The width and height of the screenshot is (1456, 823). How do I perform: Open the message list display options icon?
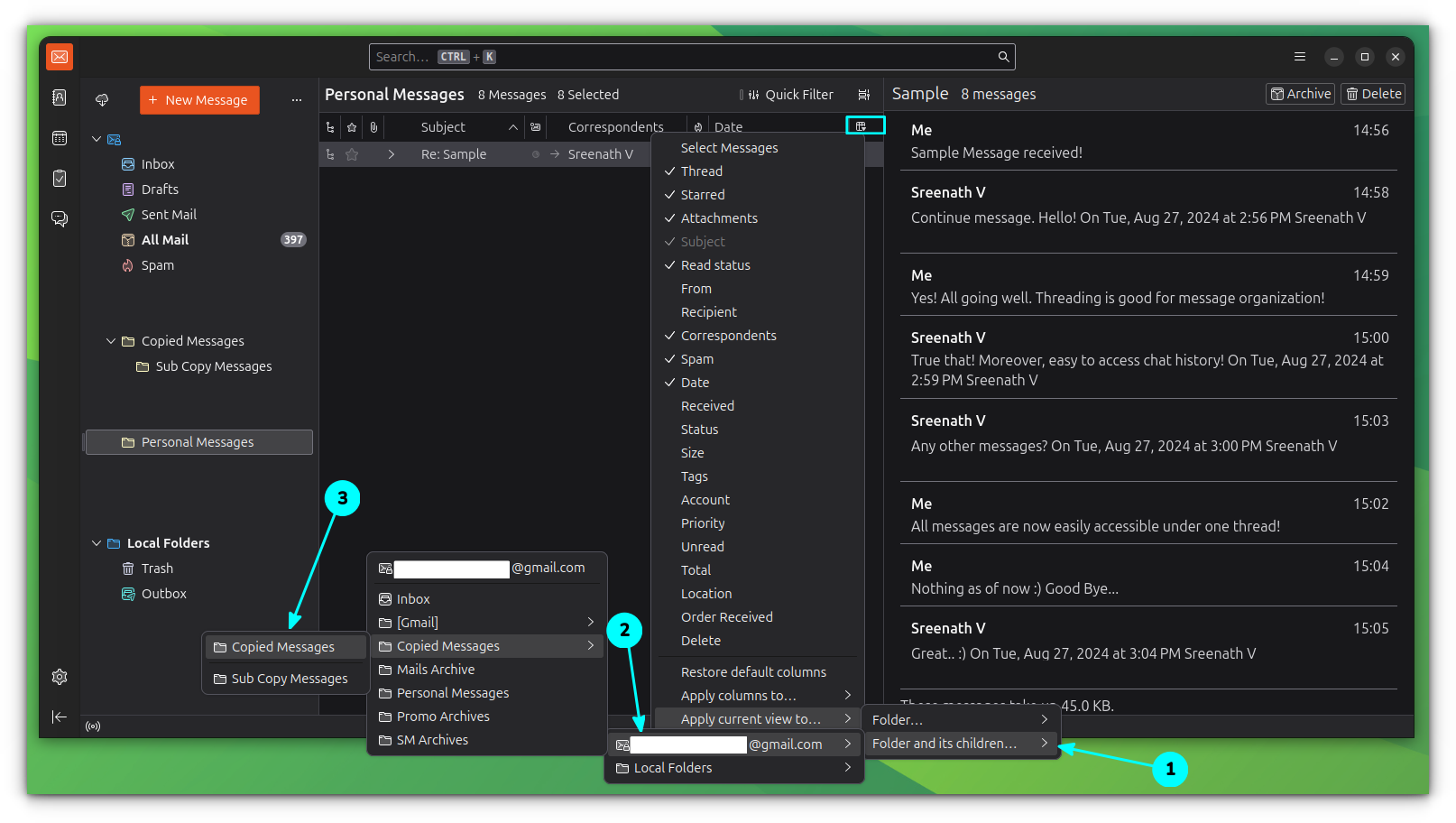[863, 94]
